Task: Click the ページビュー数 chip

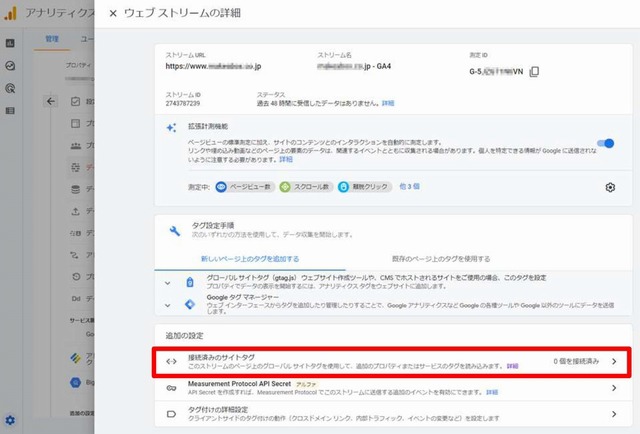Action: (244, 187)
